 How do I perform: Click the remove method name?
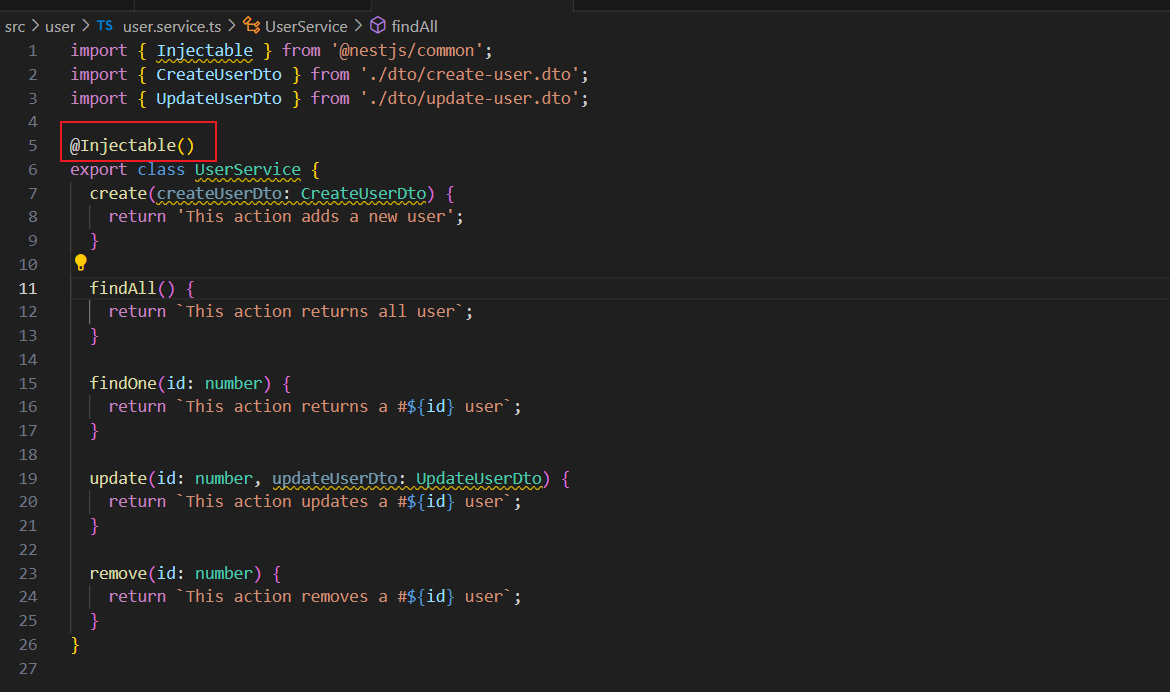pos(118,573)
